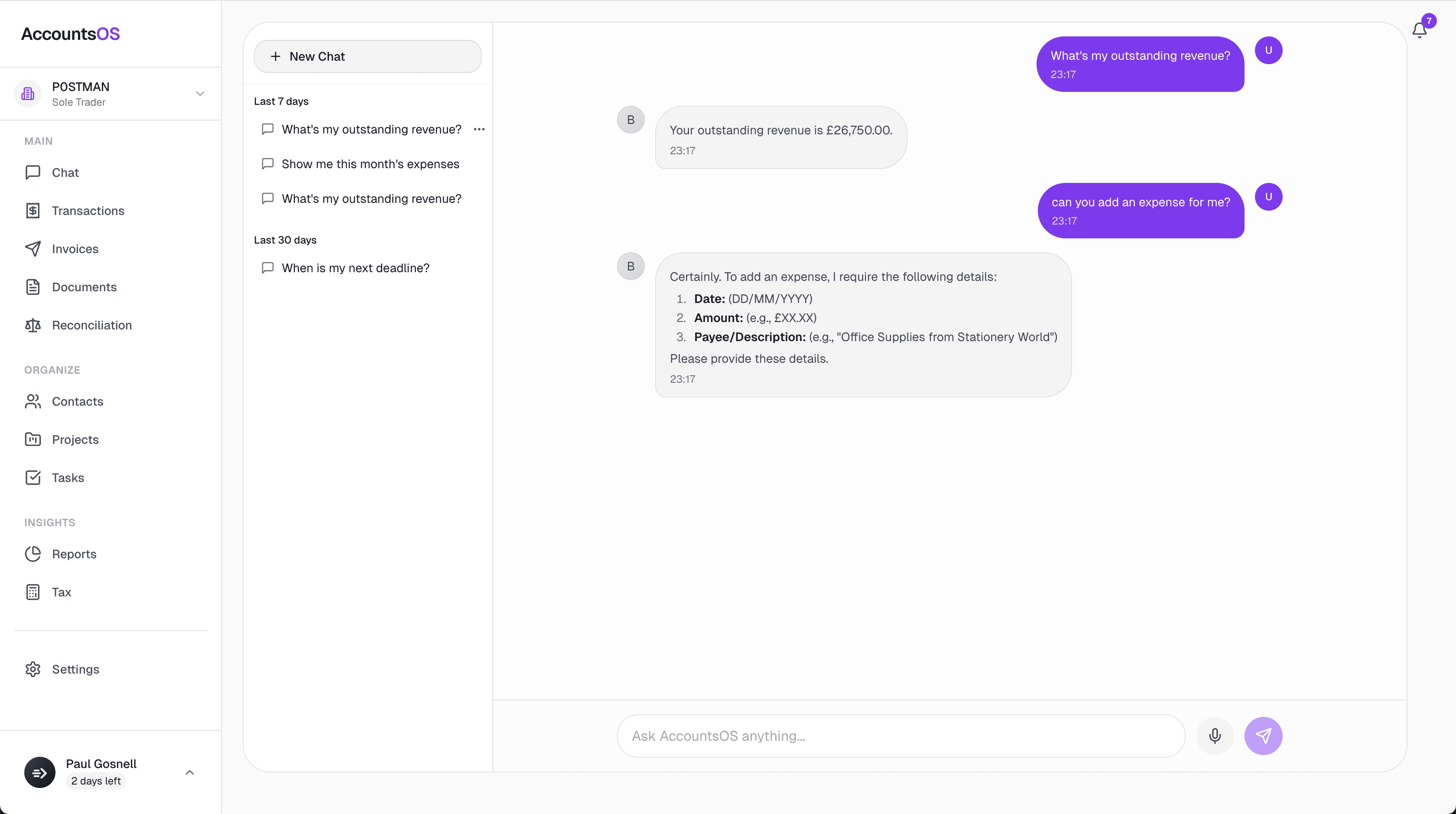Collapse the Paul Gosnell profile panel
This screenshot has height=814, width=1456.
pyautogui.click(x=189, y=772)
